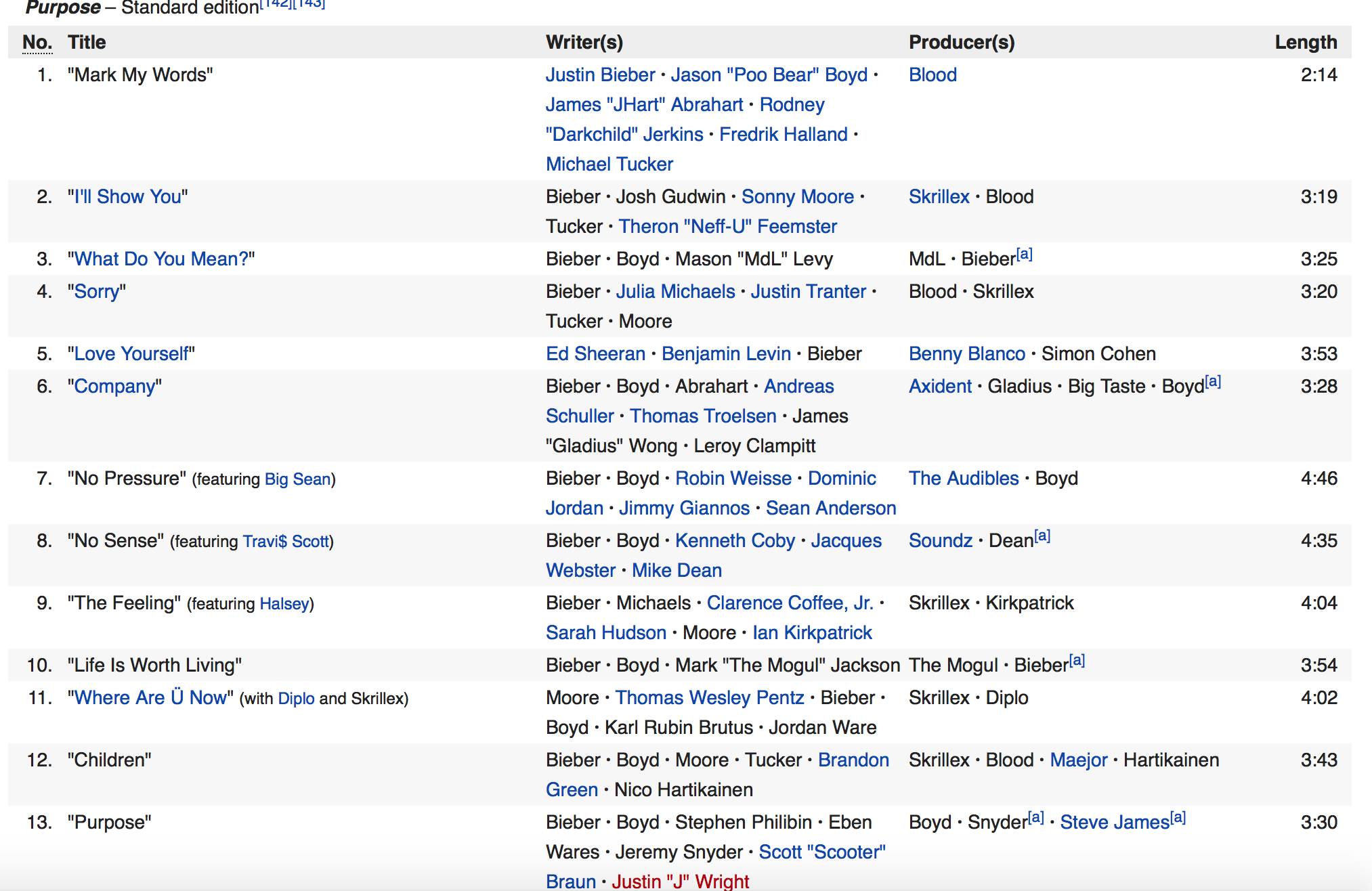Image resolution: width=1372 pixels, height=891 pixels.
Task: Select the title text "Mark My Words"
Action: (140, 75)
